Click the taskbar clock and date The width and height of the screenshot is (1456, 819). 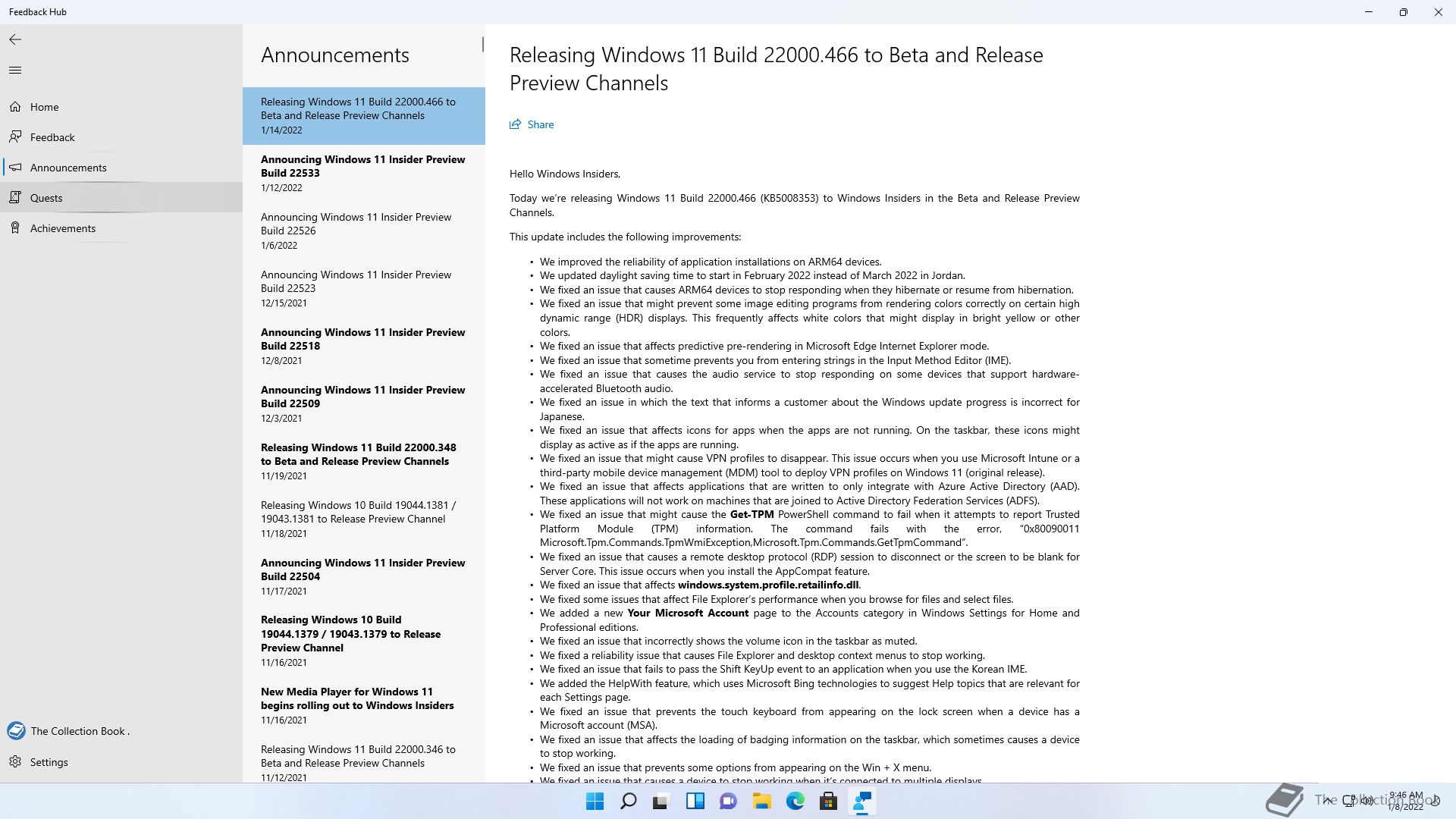coord(1405,801)
